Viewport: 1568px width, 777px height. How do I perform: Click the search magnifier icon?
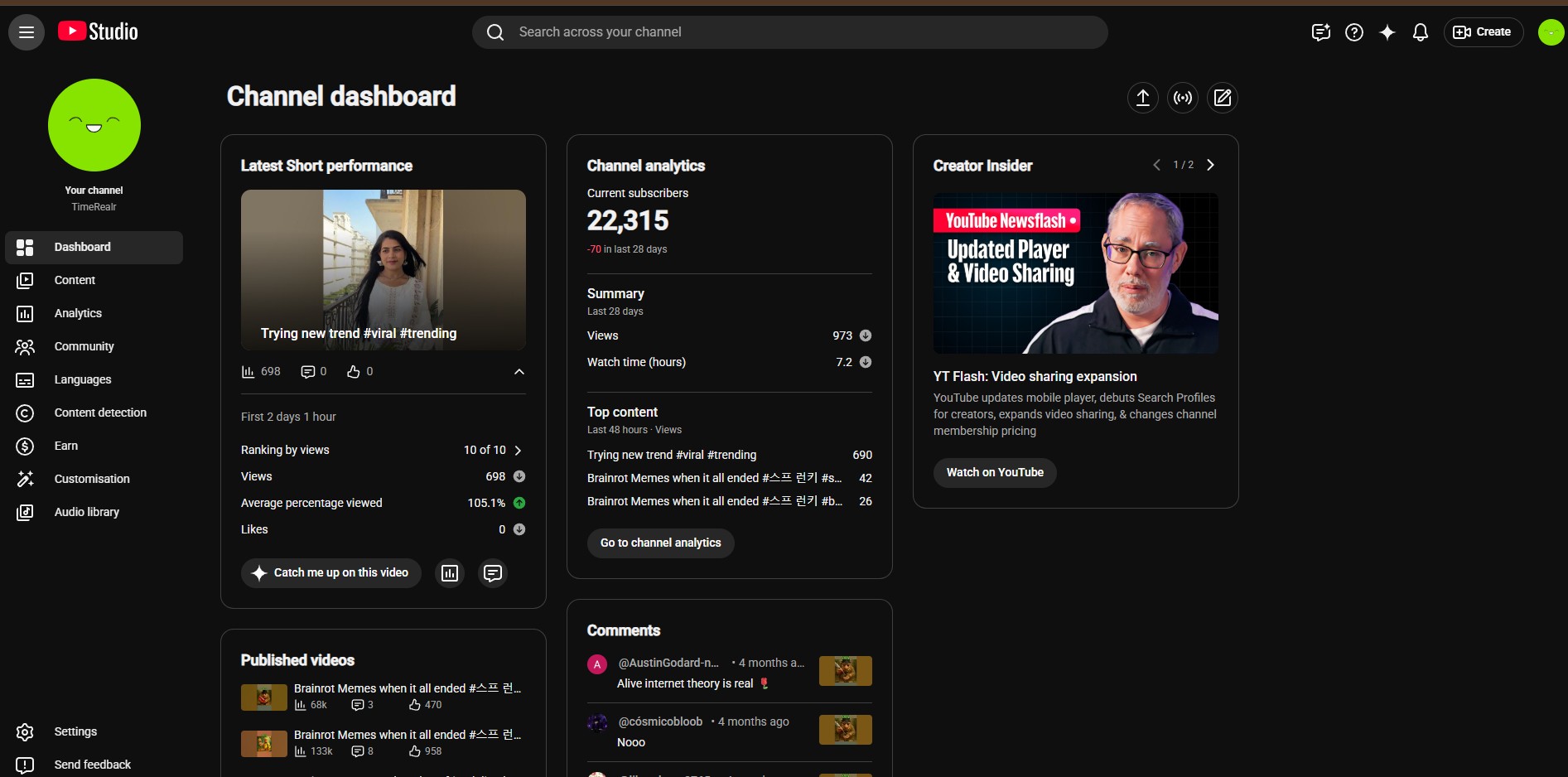(x=495, y=32)
